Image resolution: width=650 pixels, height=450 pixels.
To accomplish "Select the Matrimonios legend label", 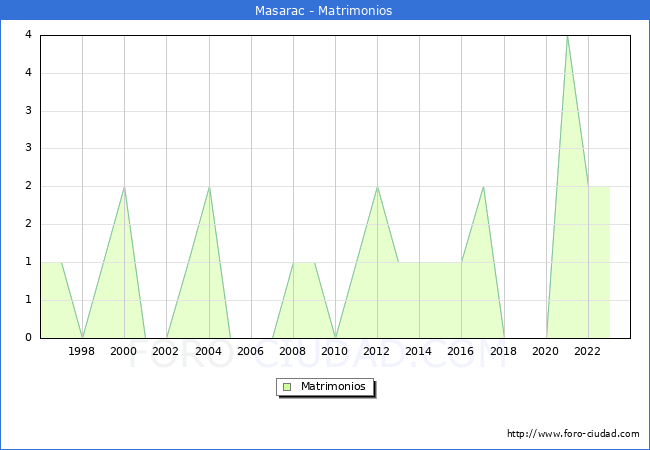I will [333, 386].
